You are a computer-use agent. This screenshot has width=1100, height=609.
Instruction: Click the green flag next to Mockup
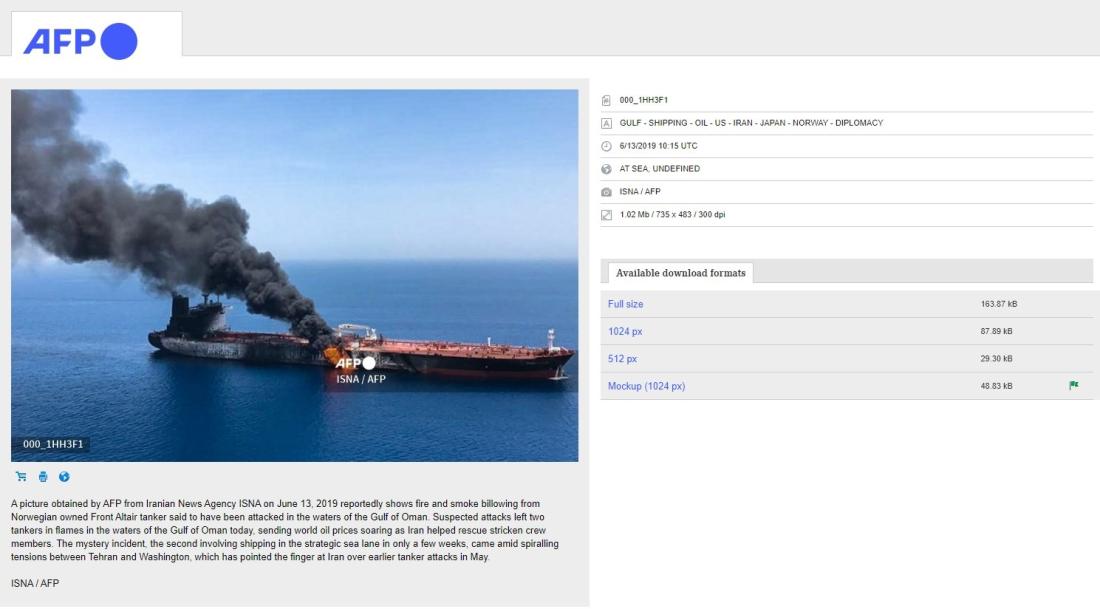coord(1073,385)
